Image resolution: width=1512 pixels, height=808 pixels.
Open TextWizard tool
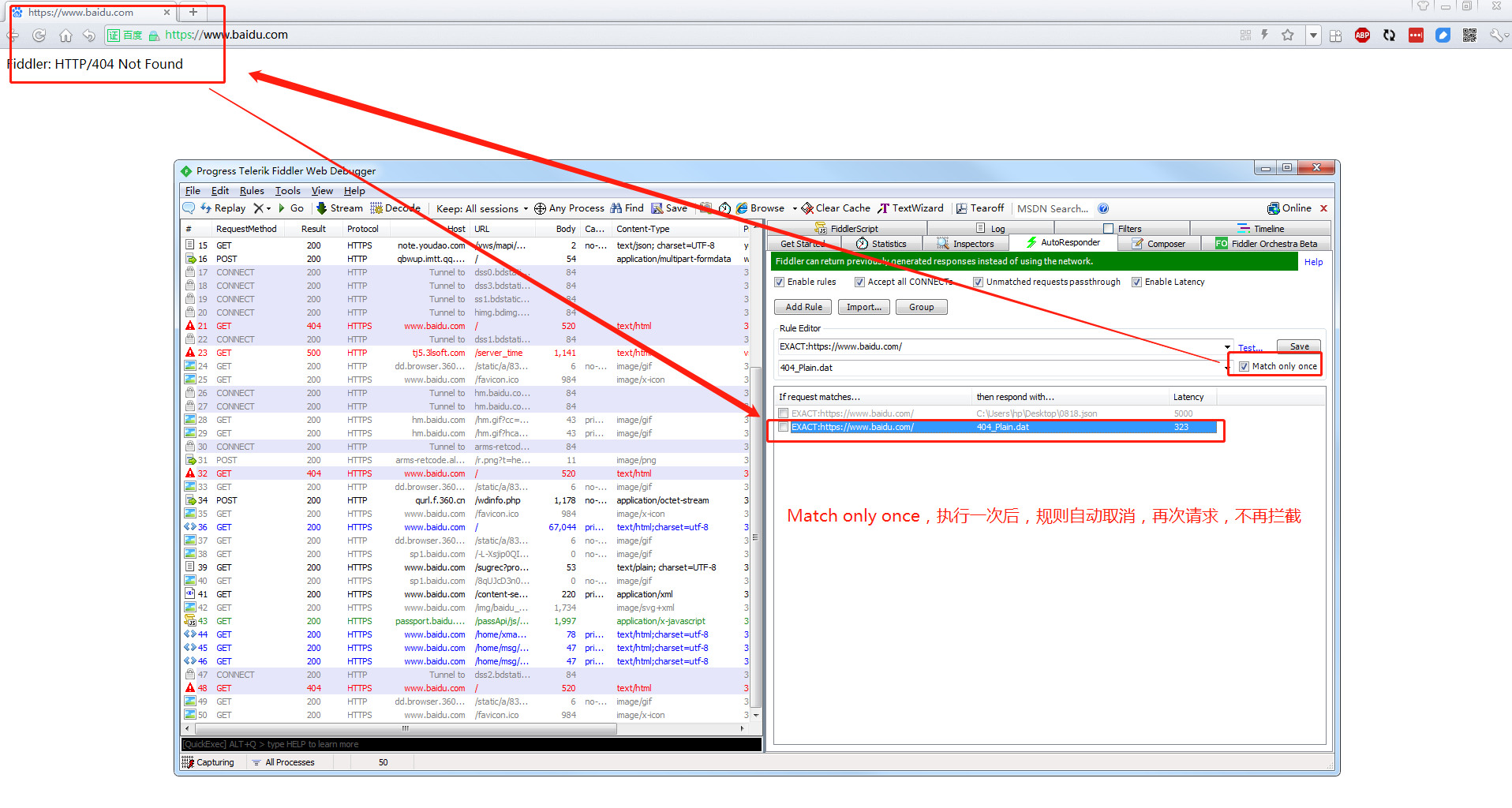click(911, 208)
